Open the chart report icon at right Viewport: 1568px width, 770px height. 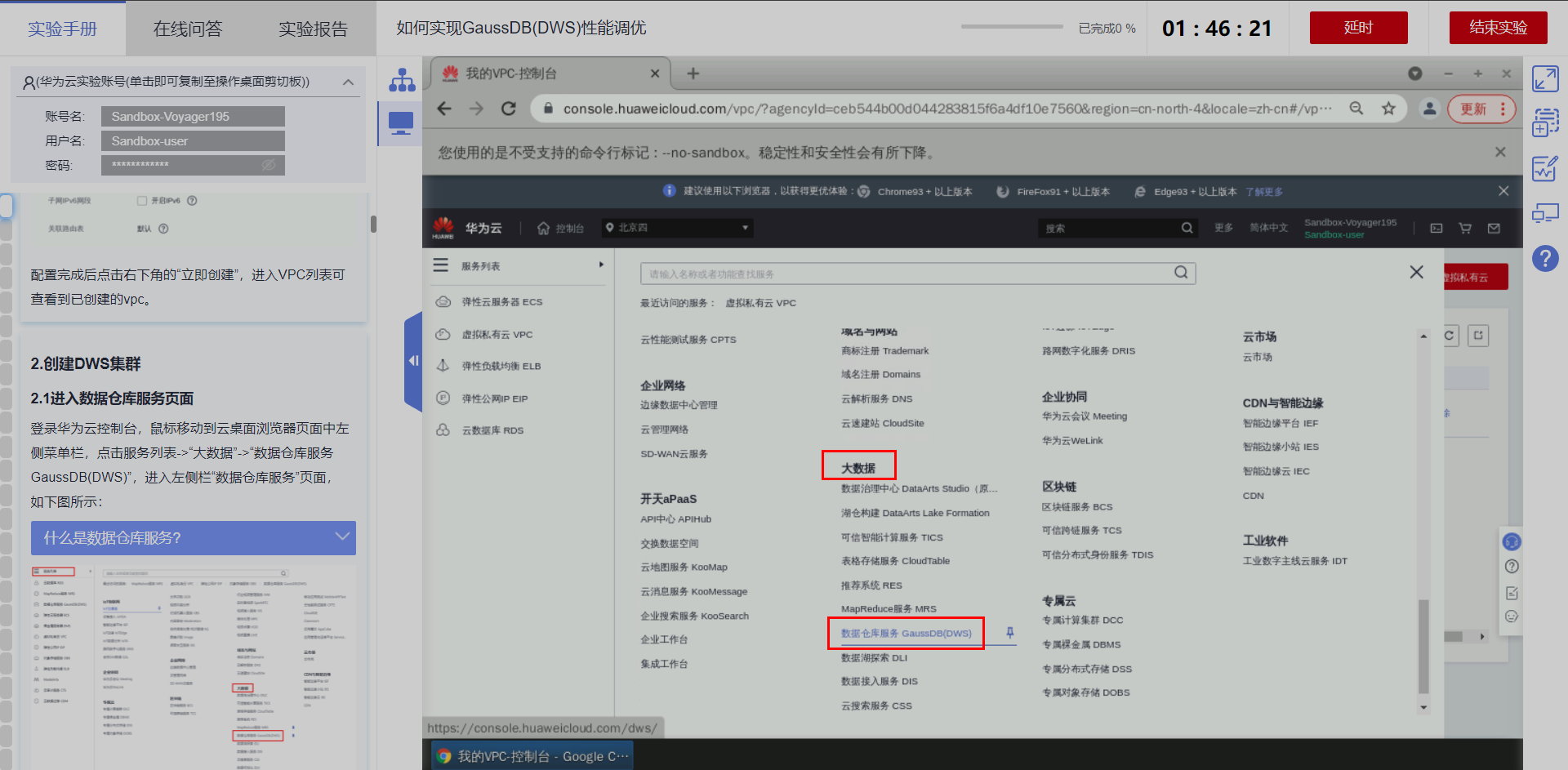(x=1545, y=169)
